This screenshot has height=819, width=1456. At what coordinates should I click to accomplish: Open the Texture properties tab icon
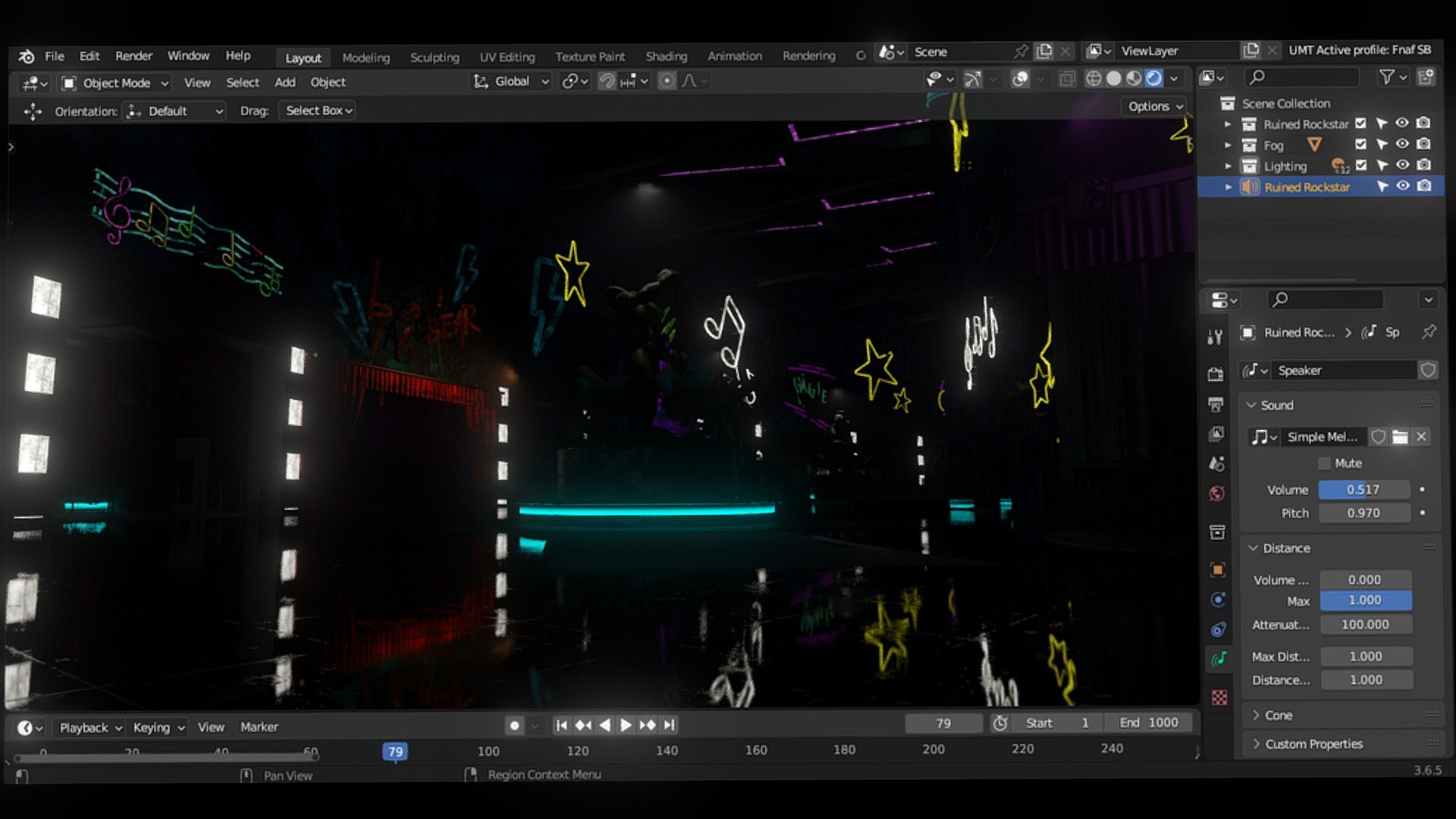click(1219, 698)
